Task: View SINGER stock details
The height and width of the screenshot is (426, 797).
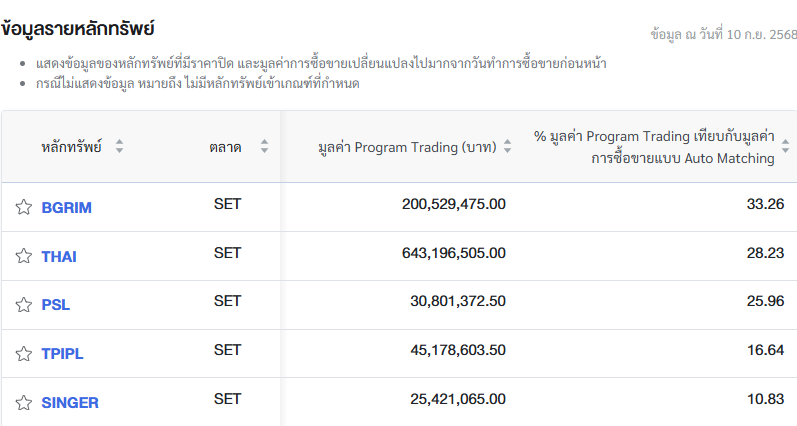Action: click(70, 403)
